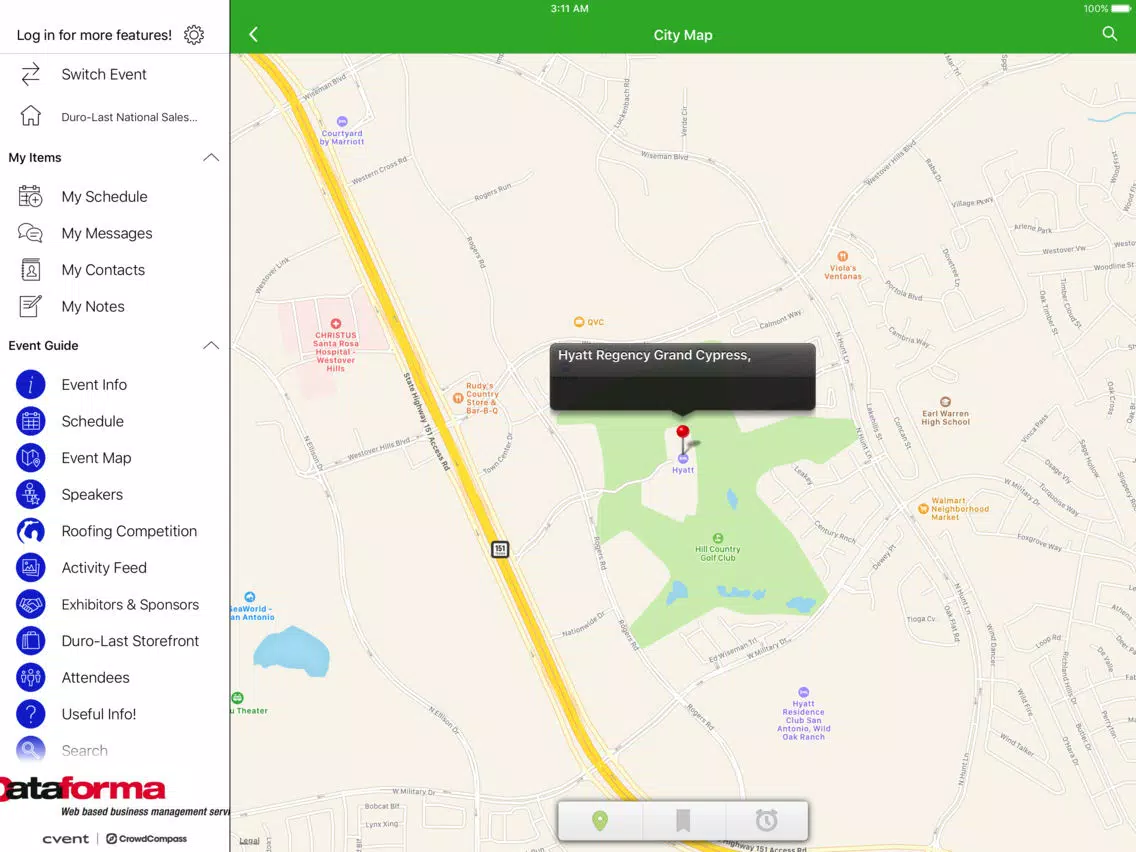Select the bookmark map toolbar button
The image size is (1136, 852).
(x=682, y=821)
